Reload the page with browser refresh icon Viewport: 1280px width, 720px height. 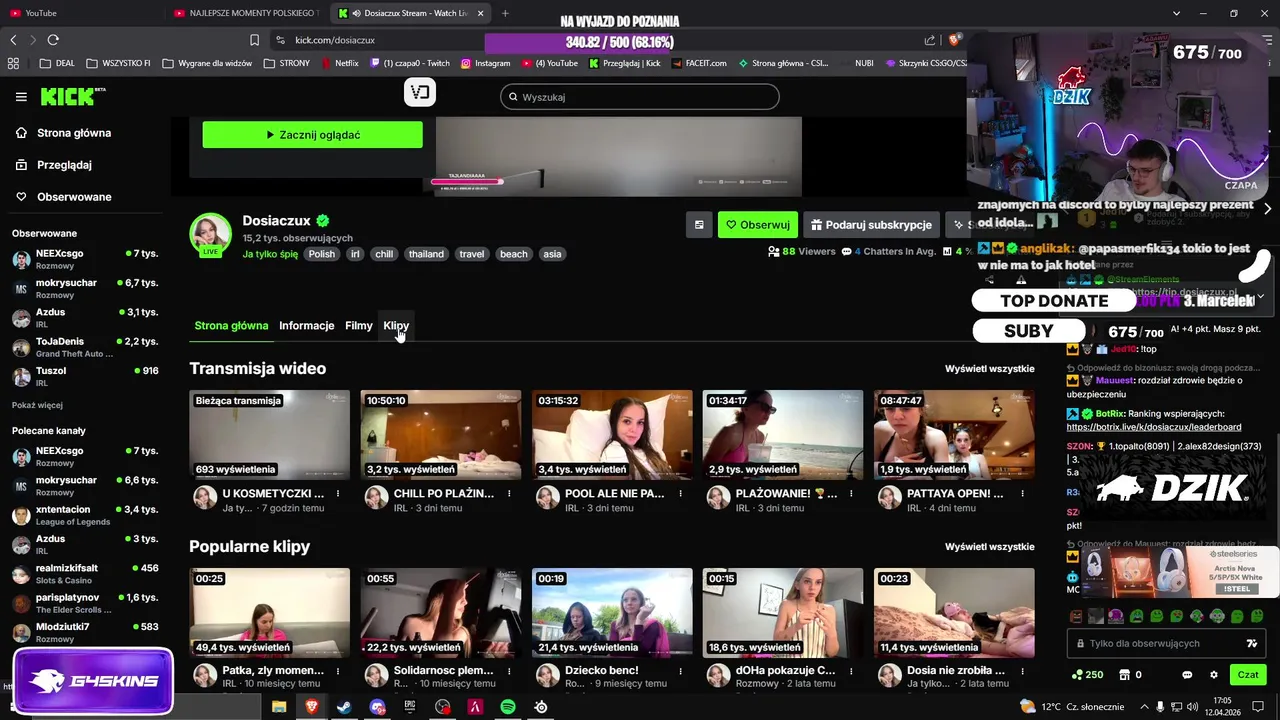53,40
